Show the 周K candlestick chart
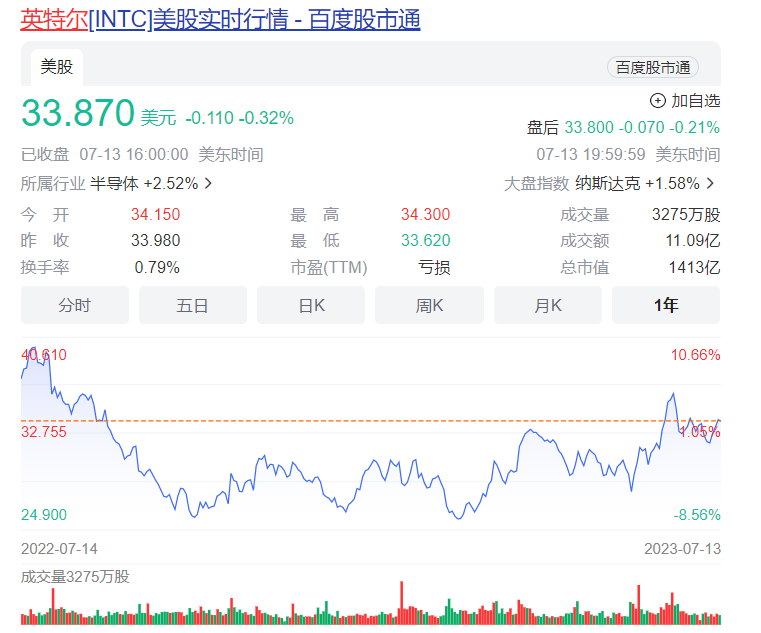Viewport: 761px width, 633px height. tap(429, 305)
